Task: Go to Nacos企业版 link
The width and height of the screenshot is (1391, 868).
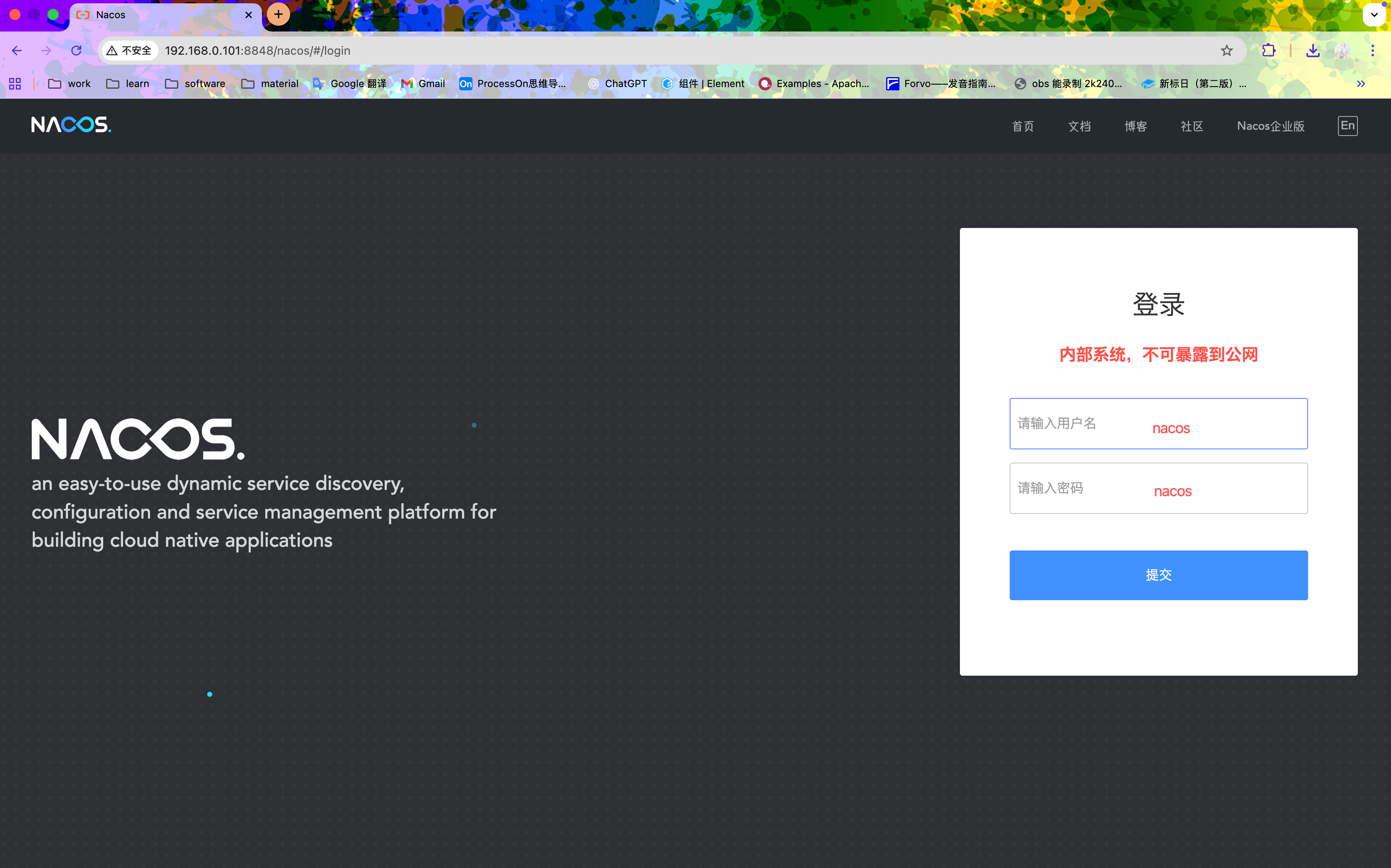Action: coord(1270,126)
